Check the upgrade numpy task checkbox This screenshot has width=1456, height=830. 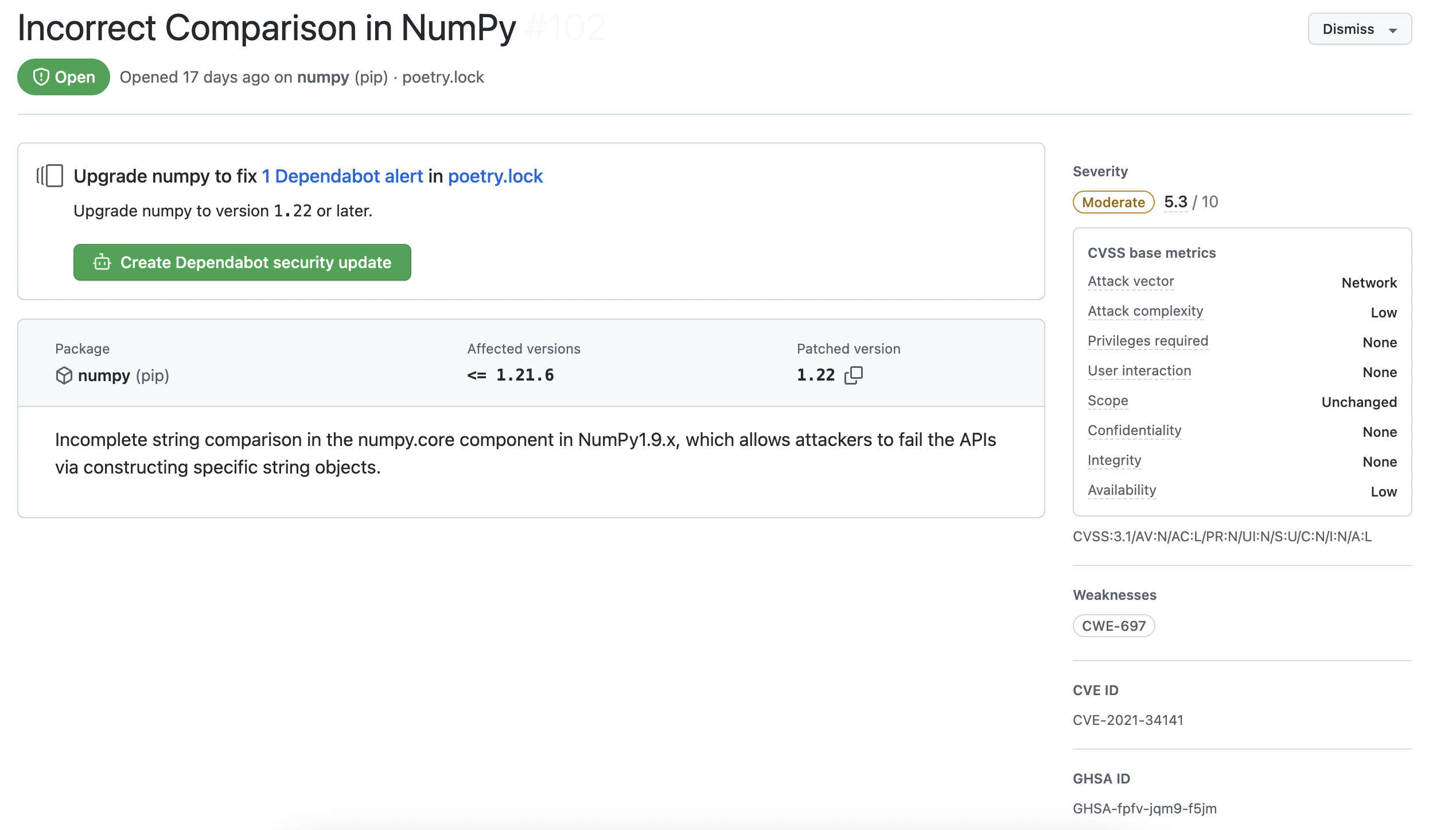(55, 176)
